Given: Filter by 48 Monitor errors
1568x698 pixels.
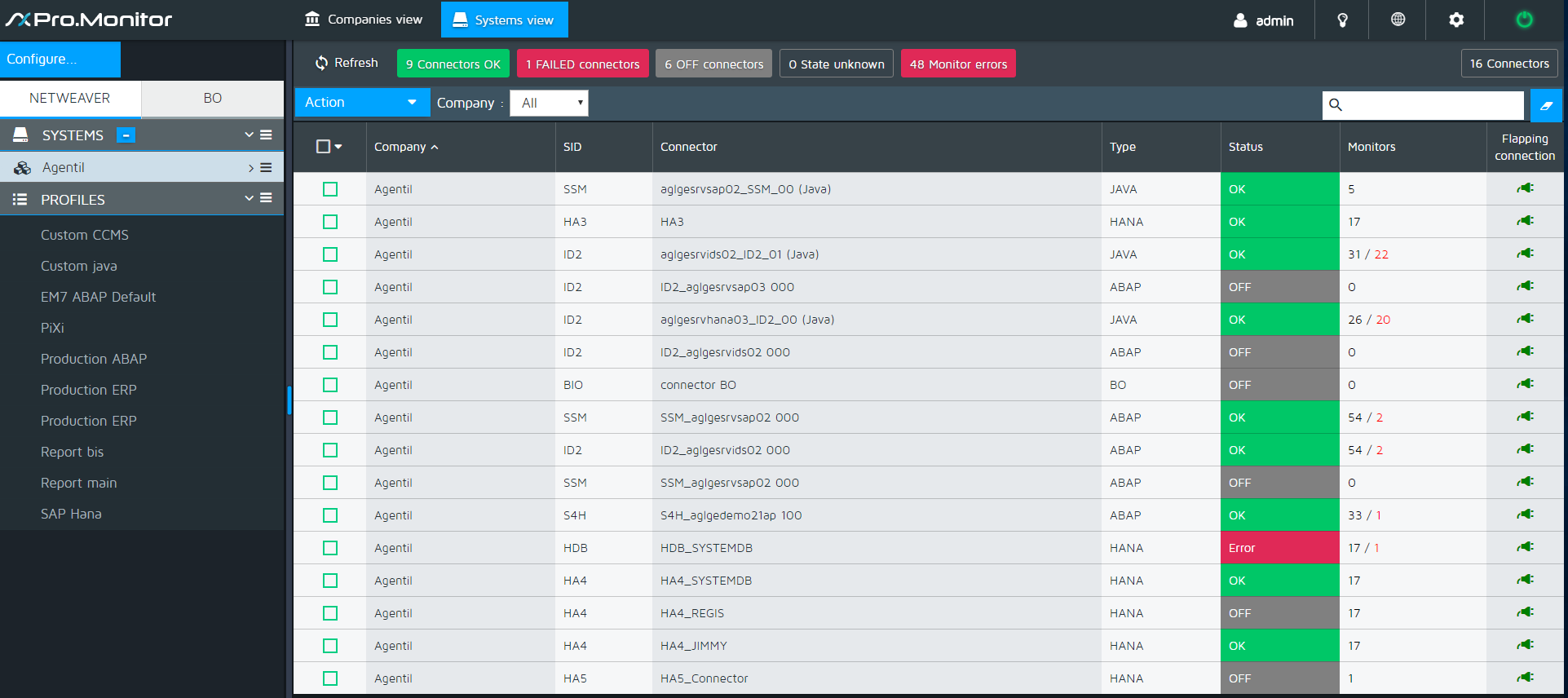Looking at the screenshot, I should (958, 64).
